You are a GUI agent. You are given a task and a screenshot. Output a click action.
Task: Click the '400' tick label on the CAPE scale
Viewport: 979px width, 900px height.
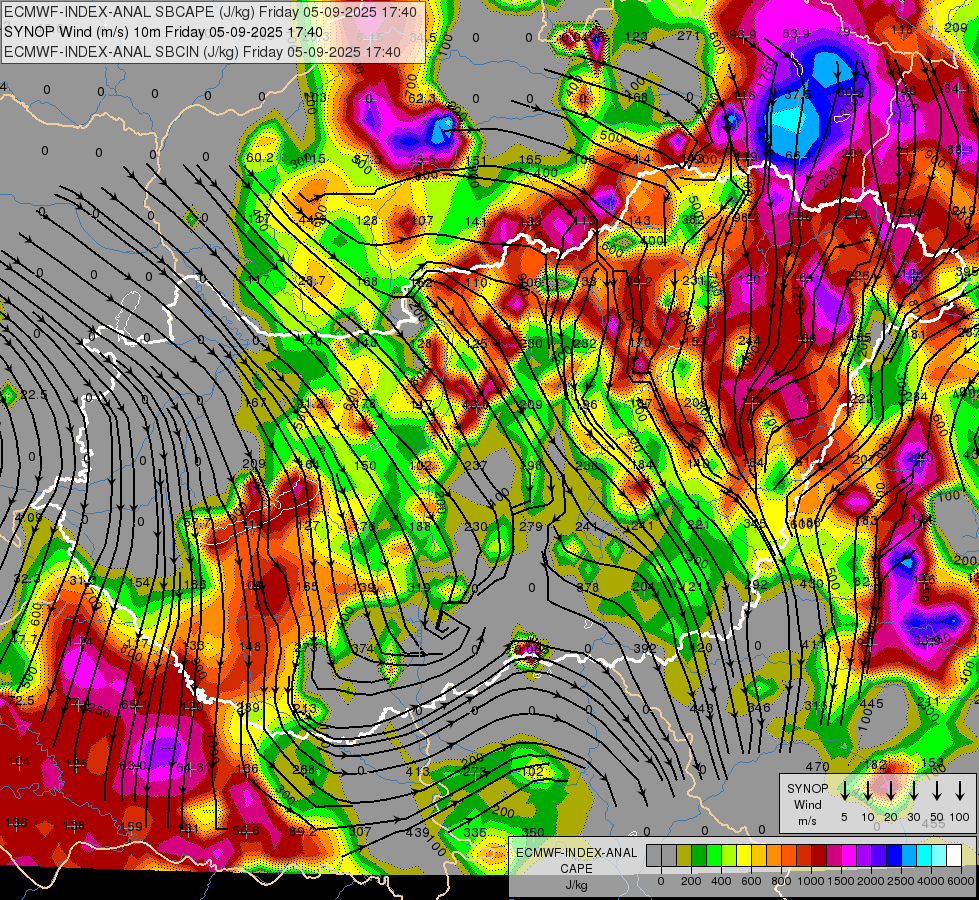coord(722,881)
